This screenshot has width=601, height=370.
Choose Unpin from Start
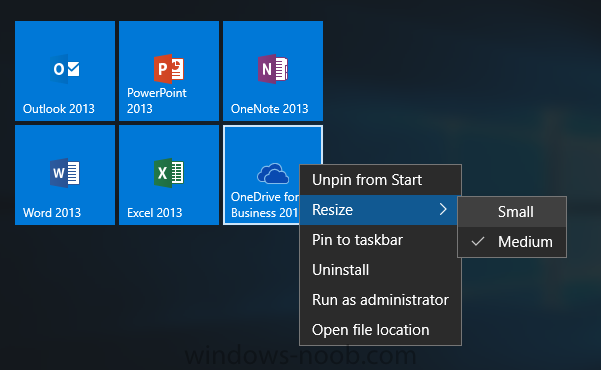[x=380, y=180]
